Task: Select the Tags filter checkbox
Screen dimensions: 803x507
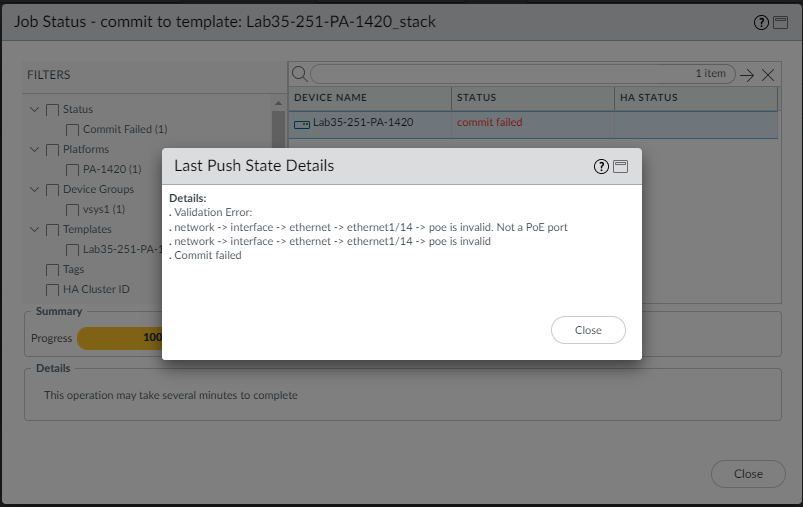Action: point(52,269)
